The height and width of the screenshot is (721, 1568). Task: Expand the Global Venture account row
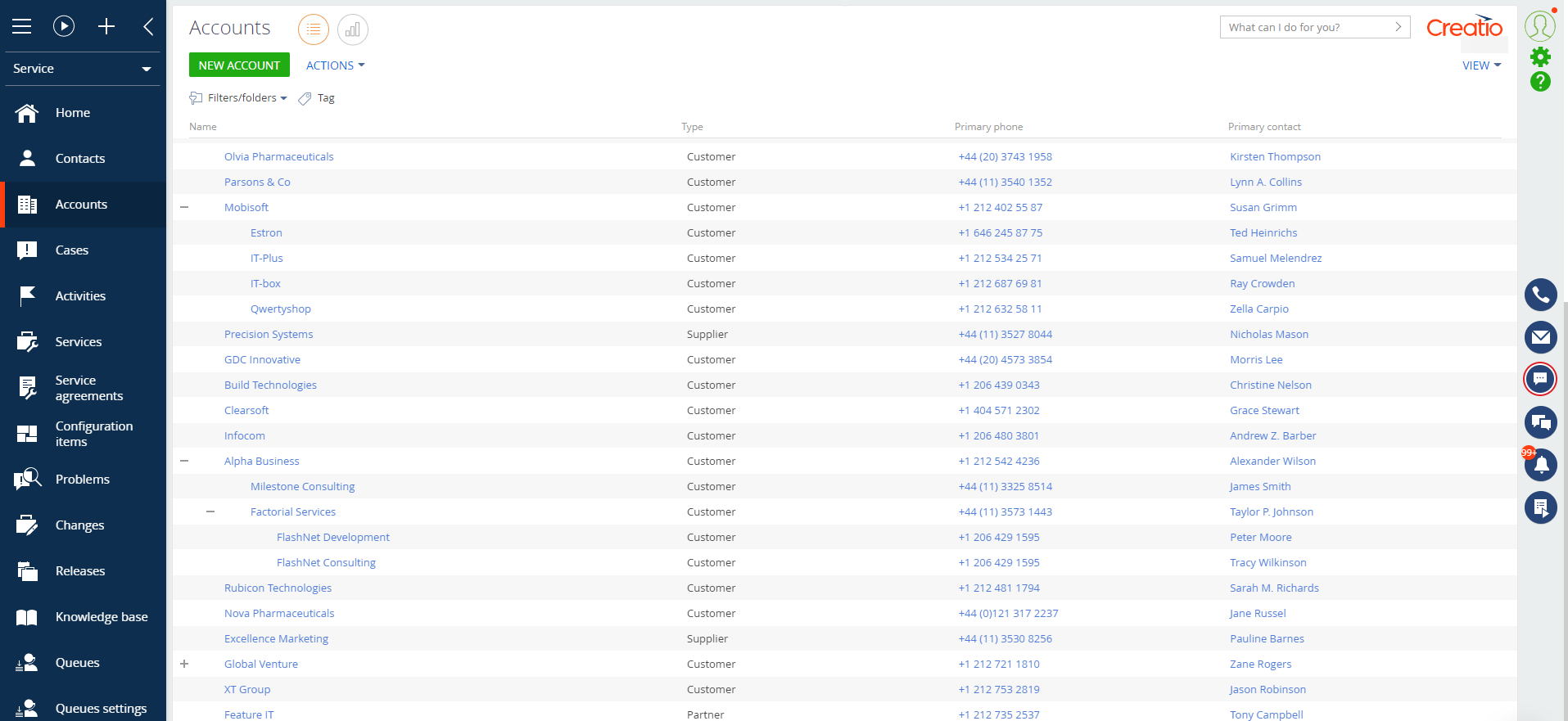click(184, 665)
